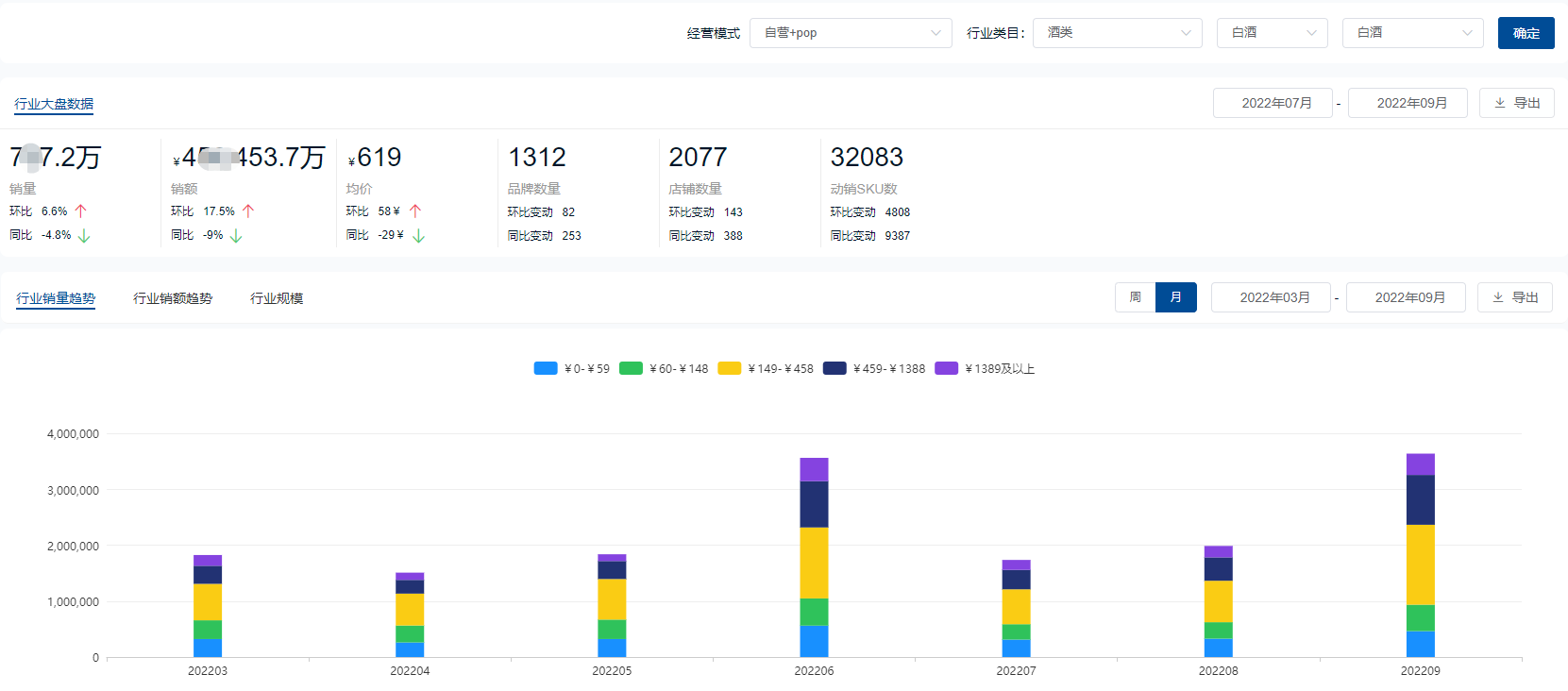
Task: Click the download icon in the top 导出 button
Action: pos(1500,103)
